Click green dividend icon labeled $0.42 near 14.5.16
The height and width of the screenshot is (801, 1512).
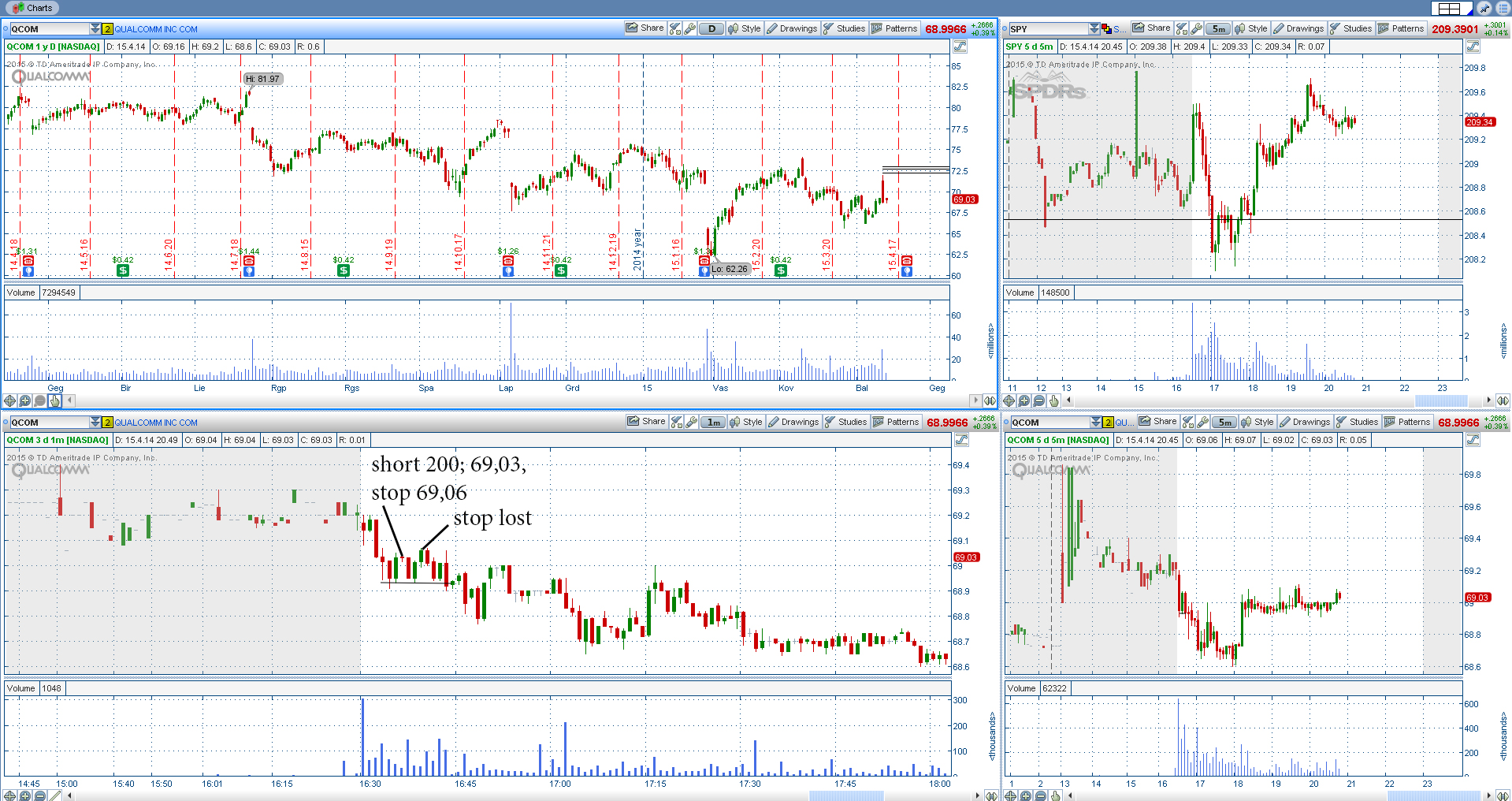123,270
